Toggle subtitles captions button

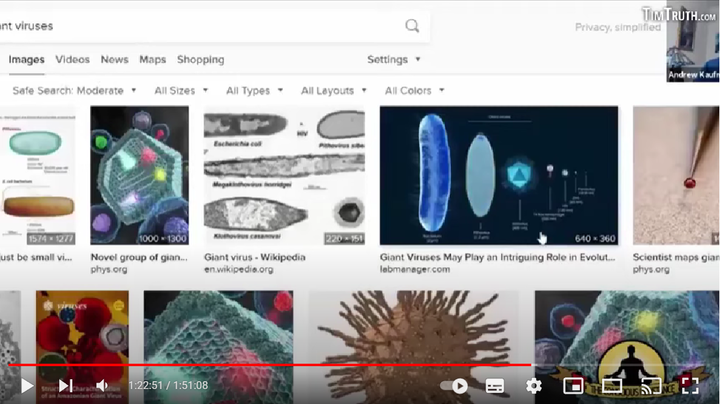click(x=495, y=386)
